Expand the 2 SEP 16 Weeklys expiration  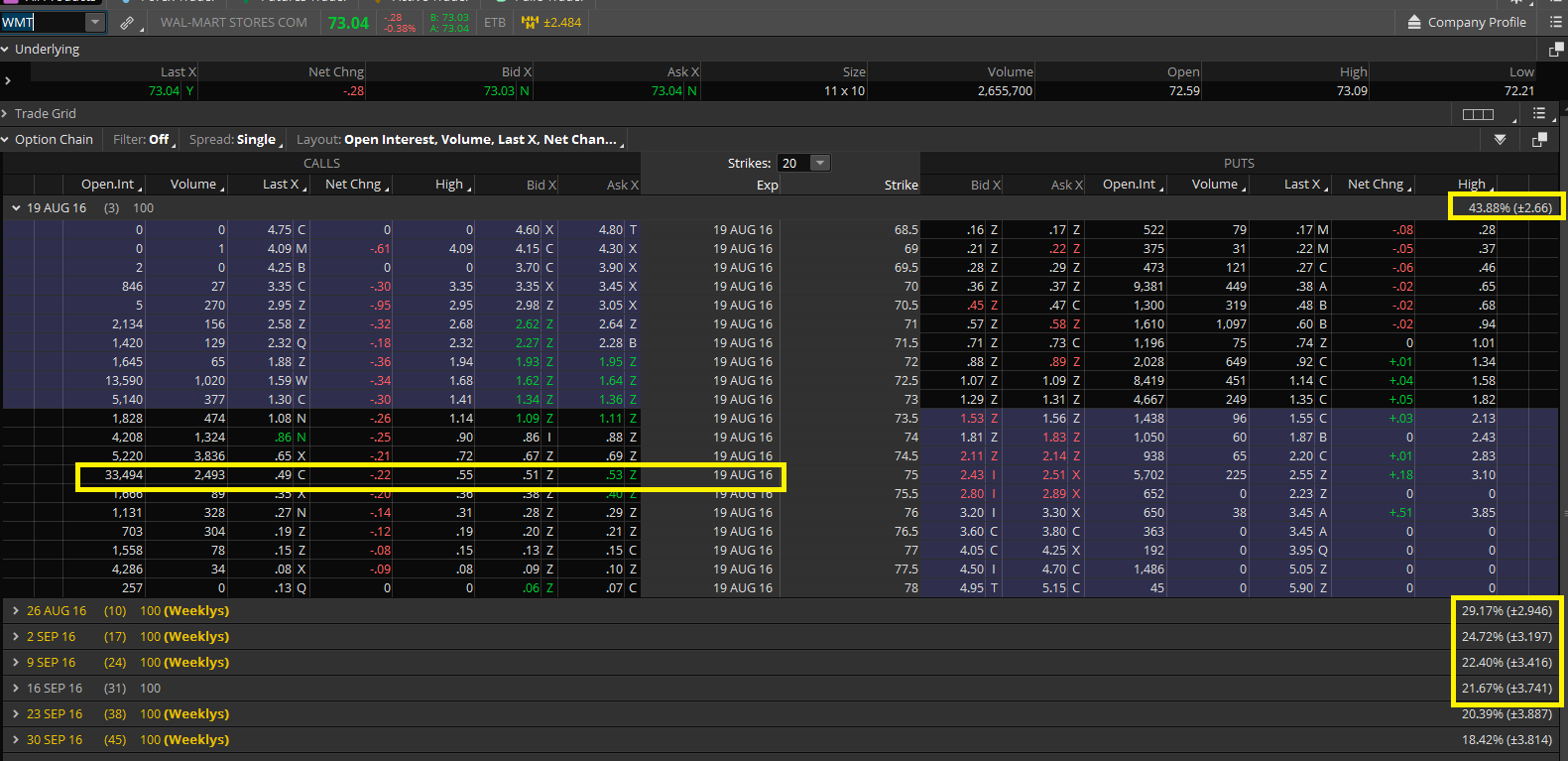point(16,637)
